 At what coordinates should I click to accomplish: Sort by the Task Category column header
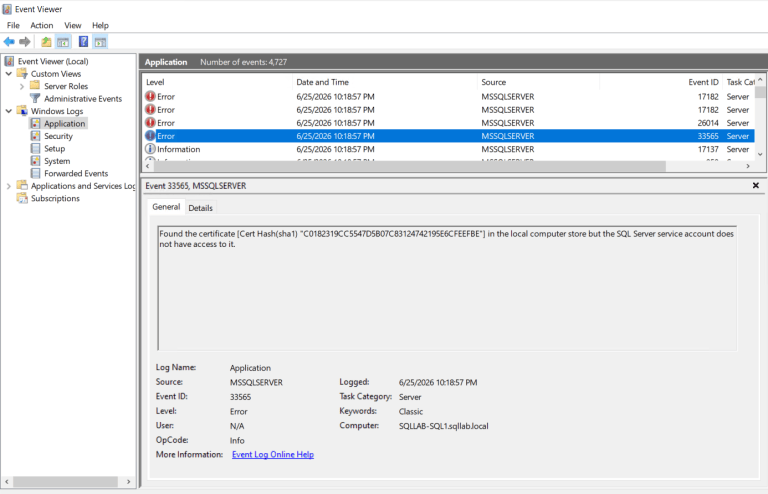(740, 82)
